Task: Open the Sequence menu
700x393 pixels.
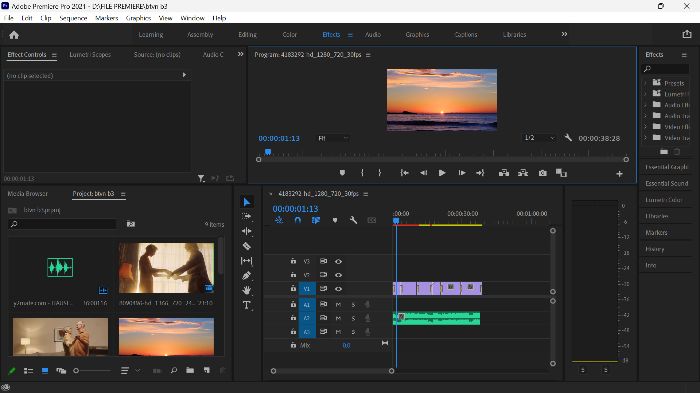Action: click(73, 18)
